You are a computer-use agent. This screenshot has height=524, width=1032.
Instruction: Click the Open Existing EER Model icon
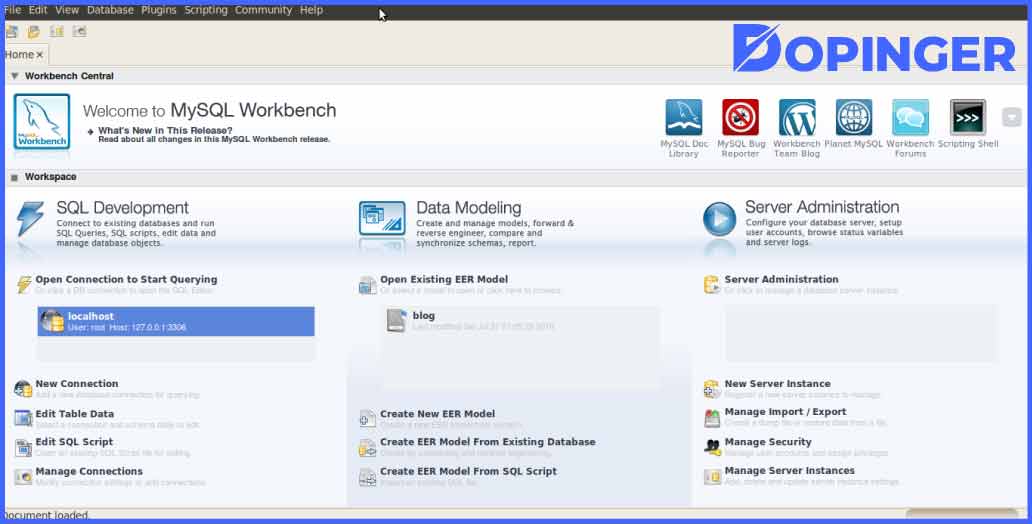click(367, 285)
